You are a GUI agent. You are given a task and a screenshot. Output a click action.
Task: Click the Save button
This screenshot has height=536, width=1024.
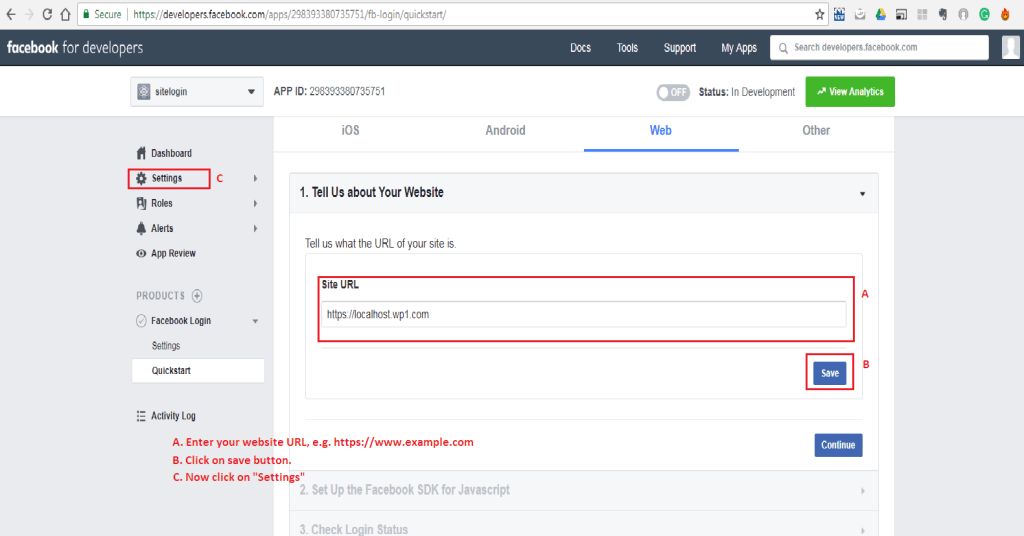point(829,373)
